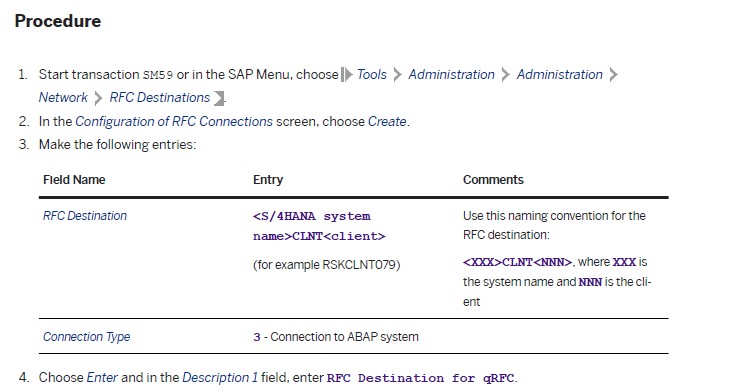Click the Create term in step 2
Screen dimensions: 734x392
[387, 121]
